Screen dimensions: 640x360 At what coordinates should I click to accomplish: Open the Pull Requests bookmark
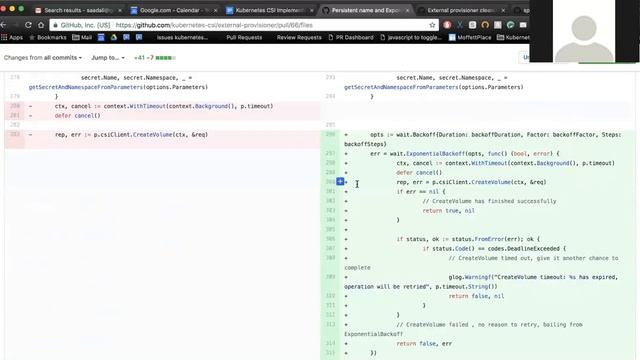(244, 37)
